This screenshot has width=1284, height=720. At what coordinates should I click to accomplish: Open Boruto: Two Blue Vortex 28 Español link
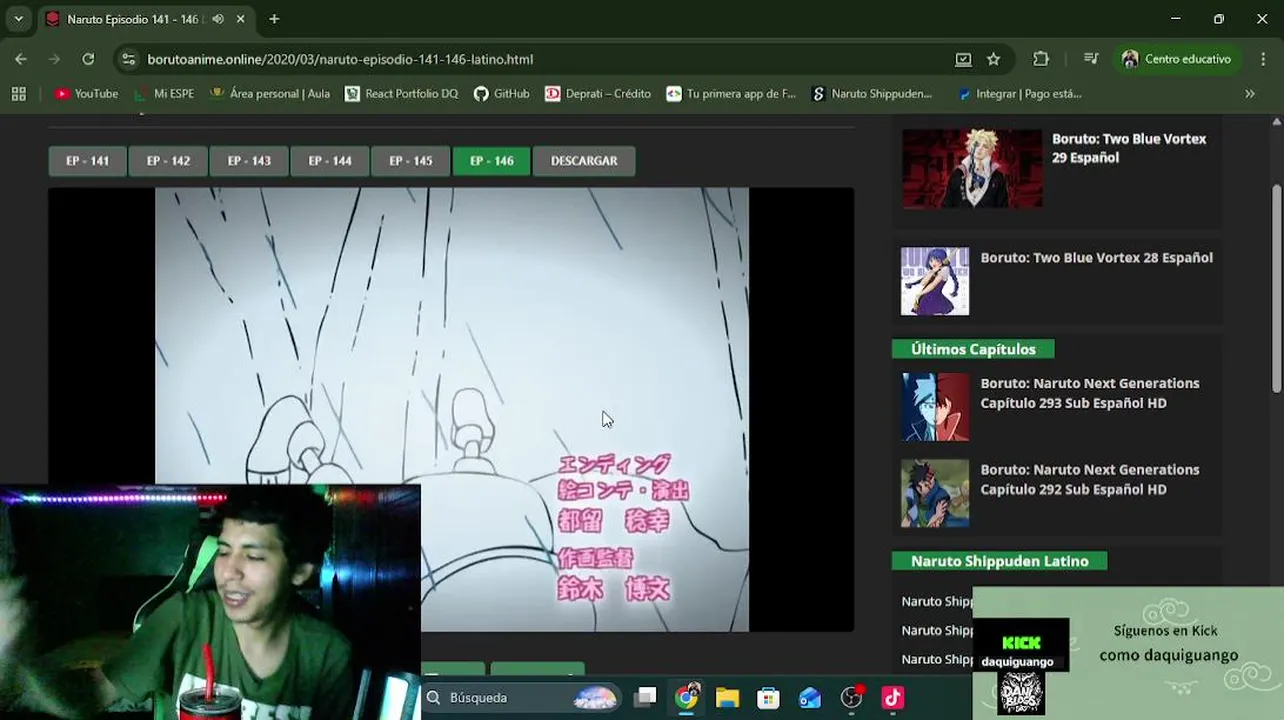[x=1096, y=257]
